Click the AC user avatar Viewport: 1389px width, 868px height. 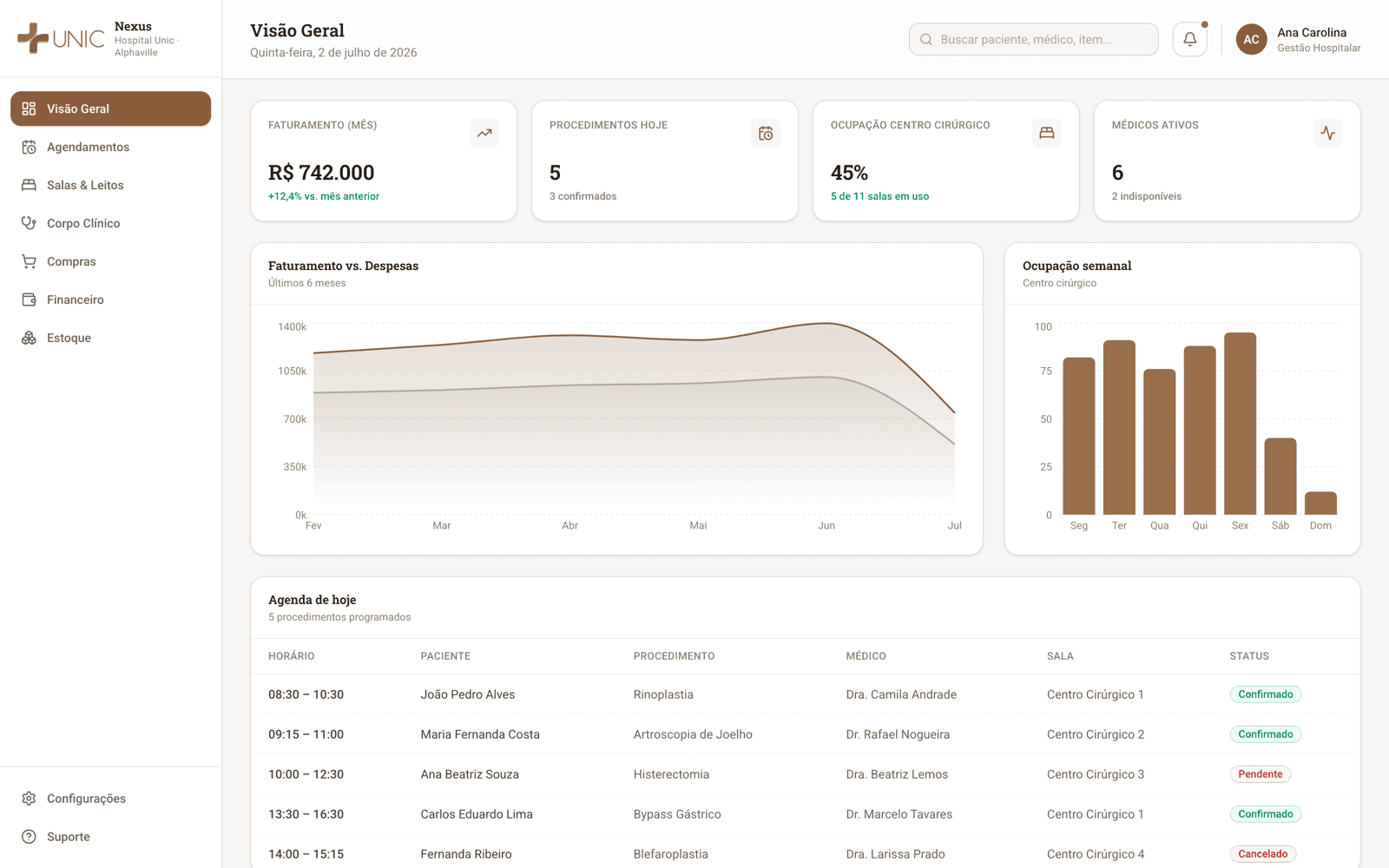click(1251, 39)
